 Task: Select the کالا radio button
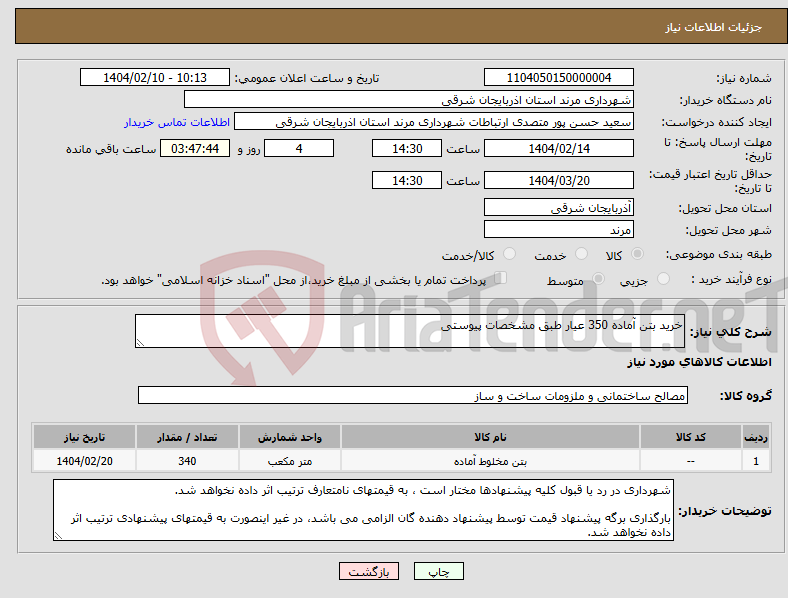637,254
